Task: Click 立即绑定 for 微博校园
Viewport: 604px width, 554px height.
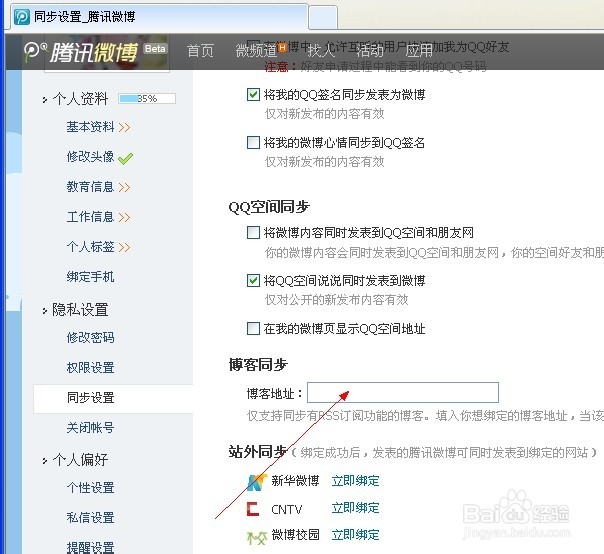Action: point(355,535)
